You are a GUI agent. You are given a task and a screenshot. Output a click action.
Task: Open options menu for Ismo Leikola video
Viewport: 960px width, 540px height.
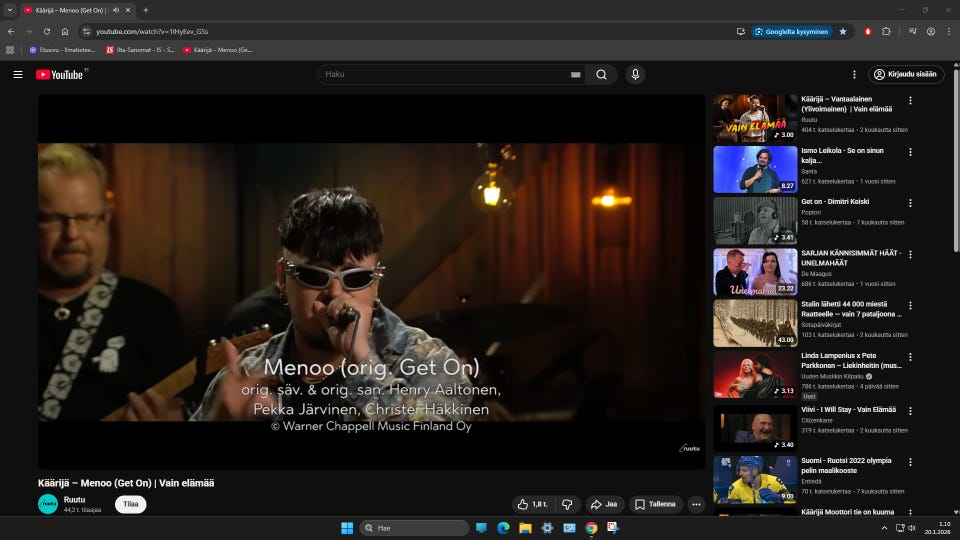[910, 152]
